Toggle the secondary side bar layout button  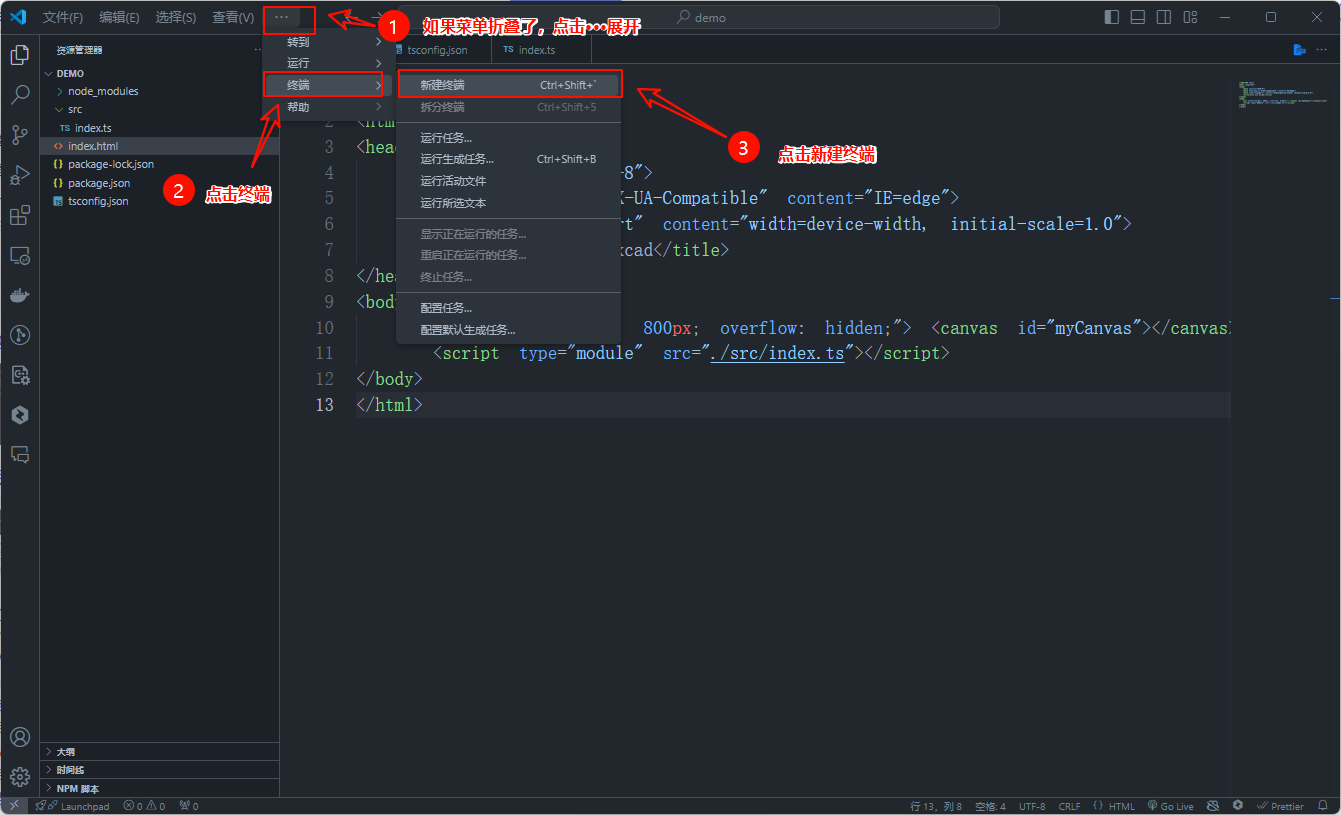click(1164, 17)
